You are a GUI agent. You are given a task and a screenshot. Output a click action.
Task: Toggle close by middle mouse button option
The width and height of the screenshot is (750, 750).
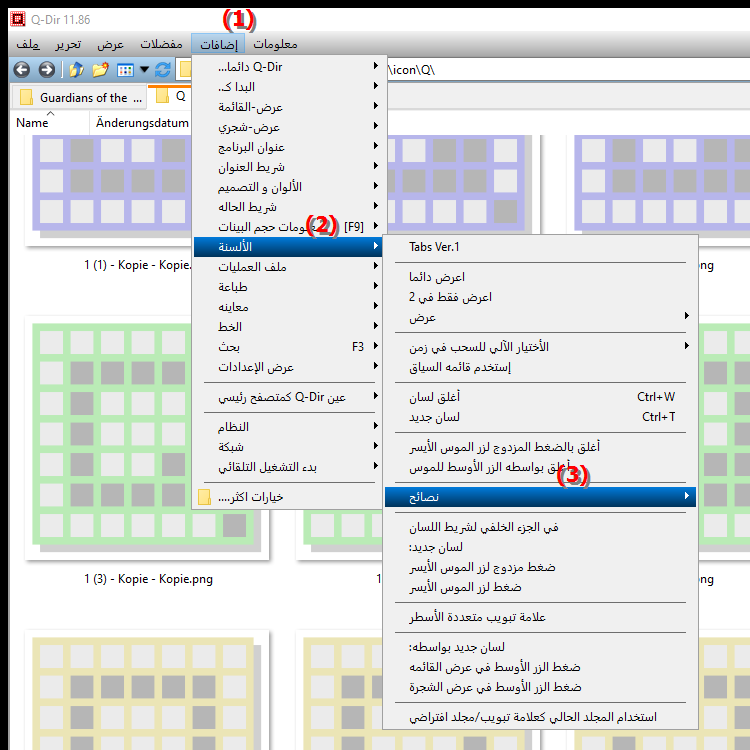point(540,467)
